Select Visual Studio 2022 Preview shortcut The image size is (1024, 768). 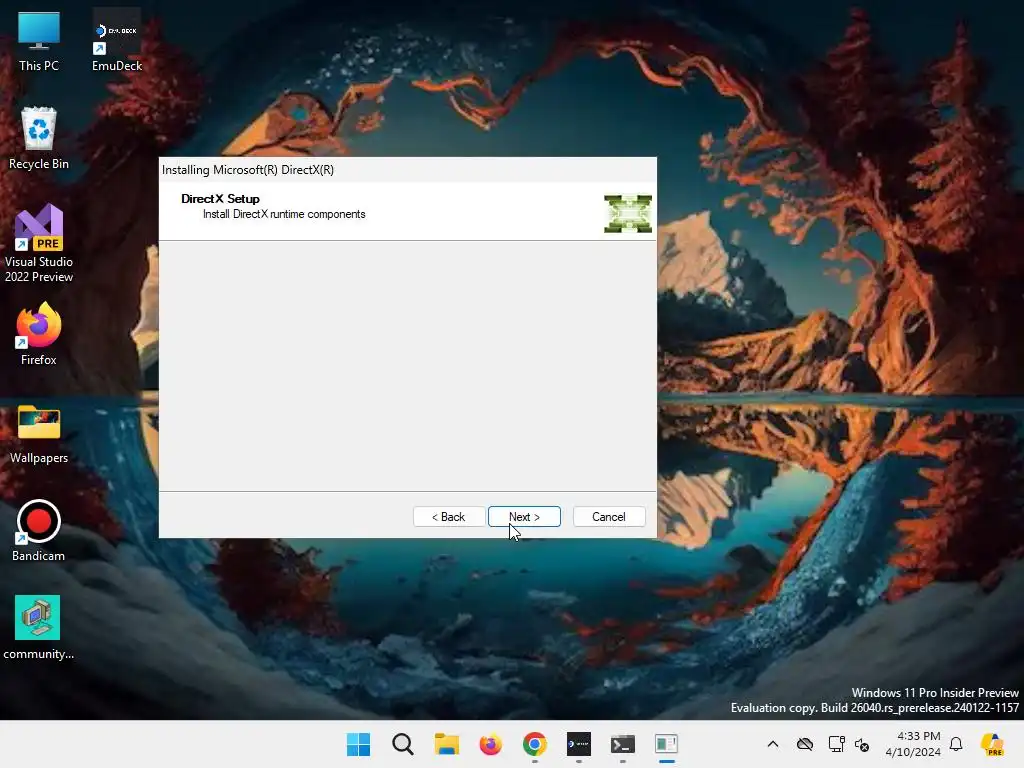(x=39, y=244)
